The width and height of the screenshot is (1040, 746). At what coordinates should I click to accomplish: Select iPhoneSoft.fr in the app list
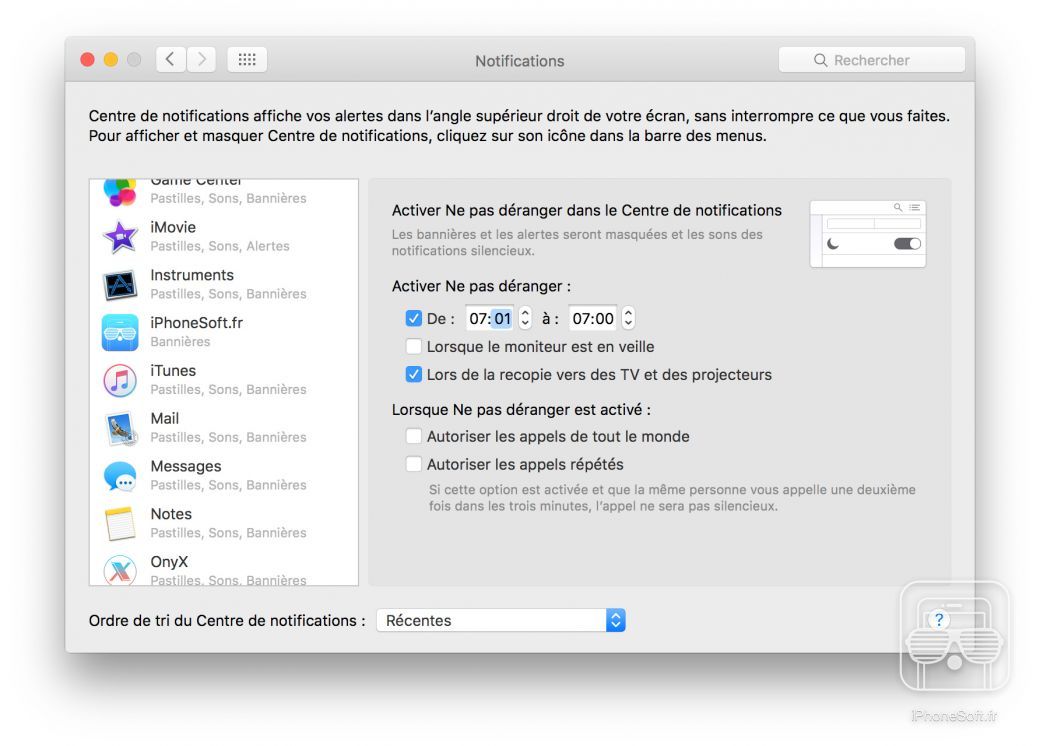click(224, 332)
